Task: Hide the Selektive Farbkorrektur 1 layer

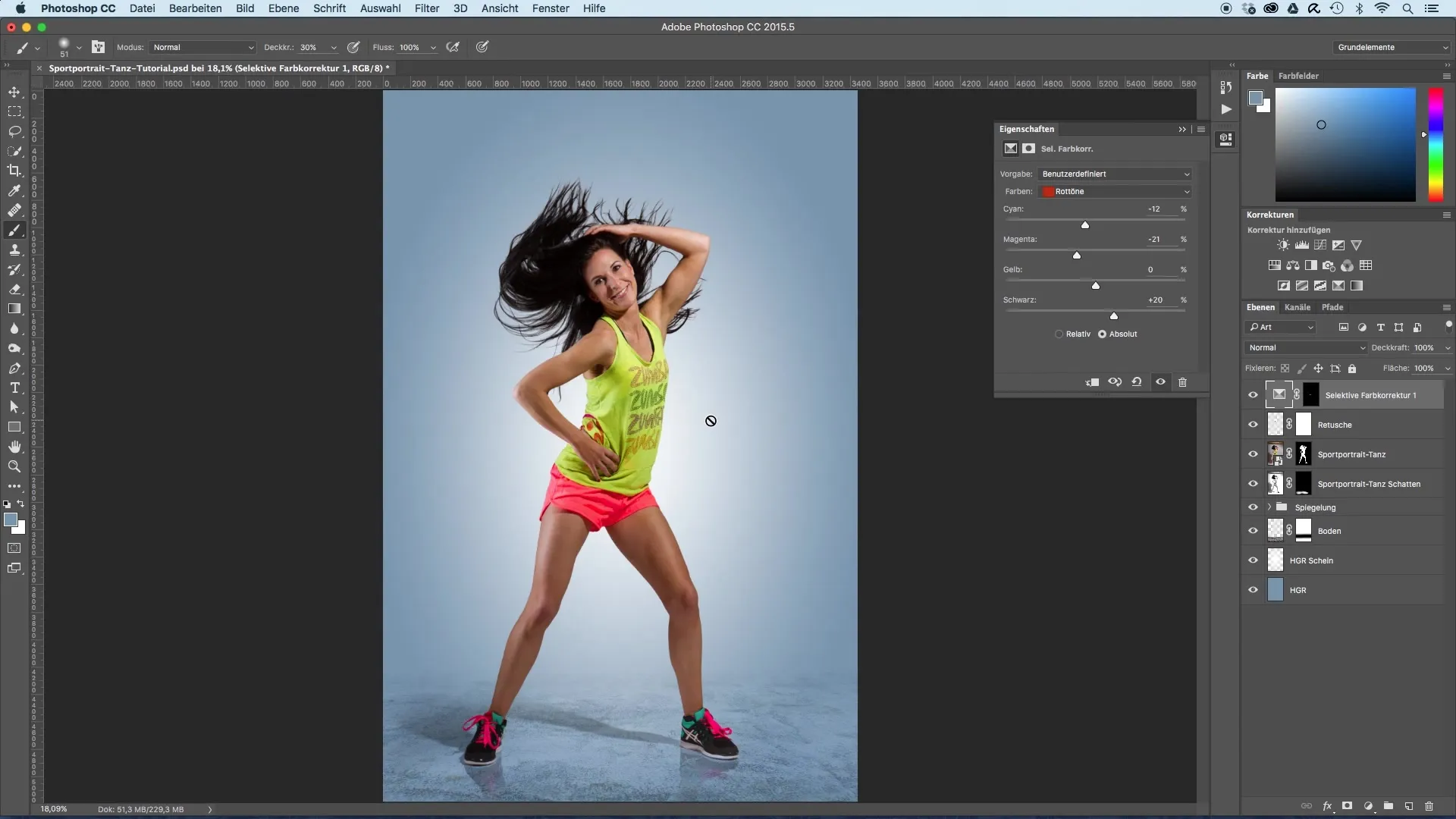Action: tap(1253, 395)
